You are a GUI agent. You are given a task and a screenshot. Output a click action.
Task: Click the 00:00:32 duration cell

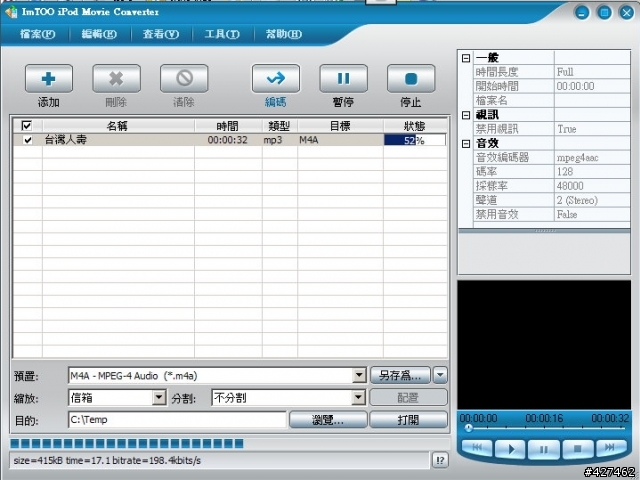(228, 140)
